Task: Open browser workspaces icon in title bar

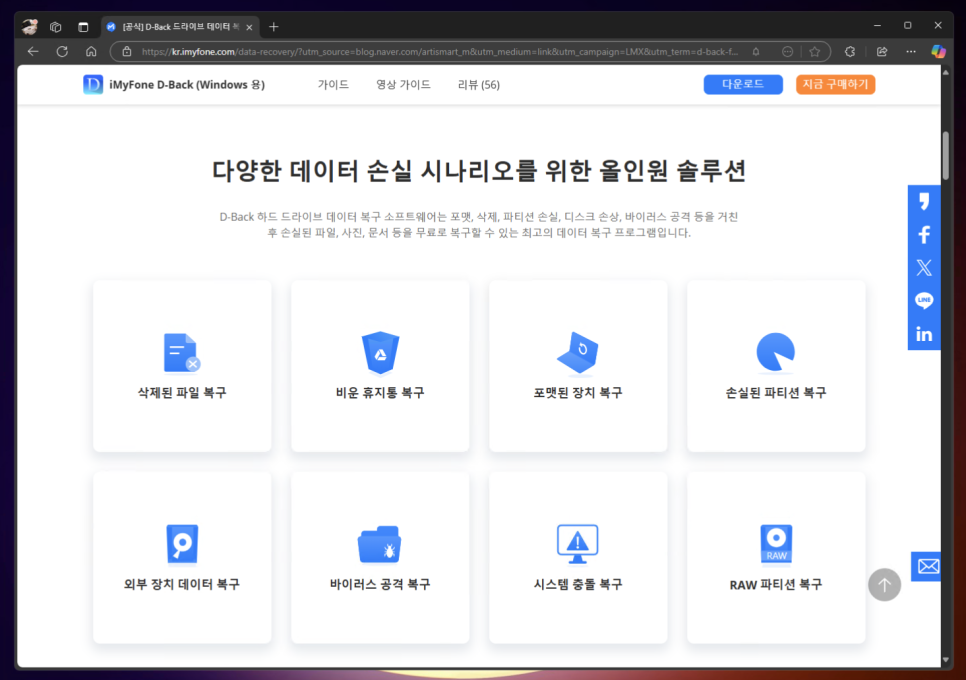Action: [x=56, y=26]
